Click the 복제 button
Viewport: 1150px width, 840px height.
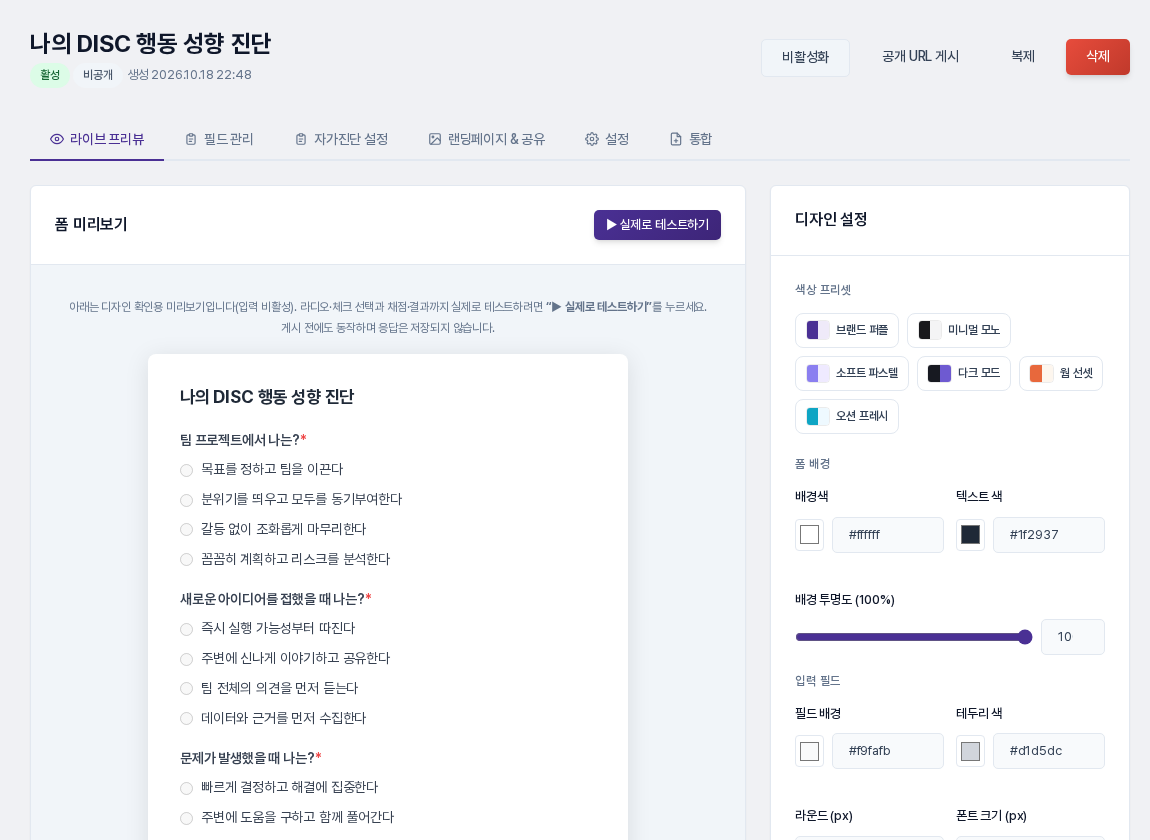pos(1023,56)
